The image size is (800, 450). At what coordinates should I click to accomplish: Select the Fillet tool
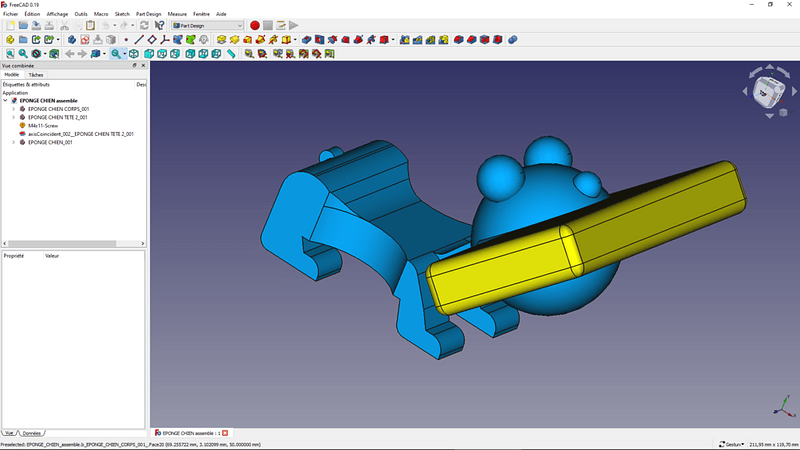tap(459, 40)
